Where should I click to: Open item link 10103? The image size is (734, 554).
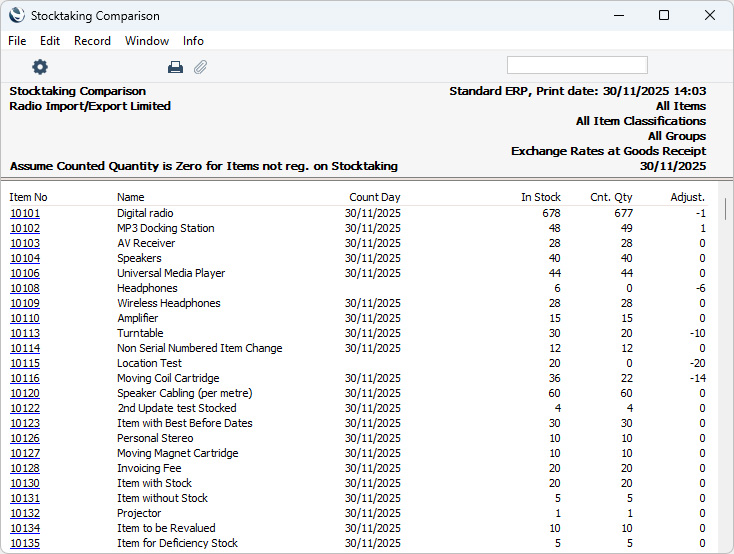pyautogui.click(x=25, y=243)
